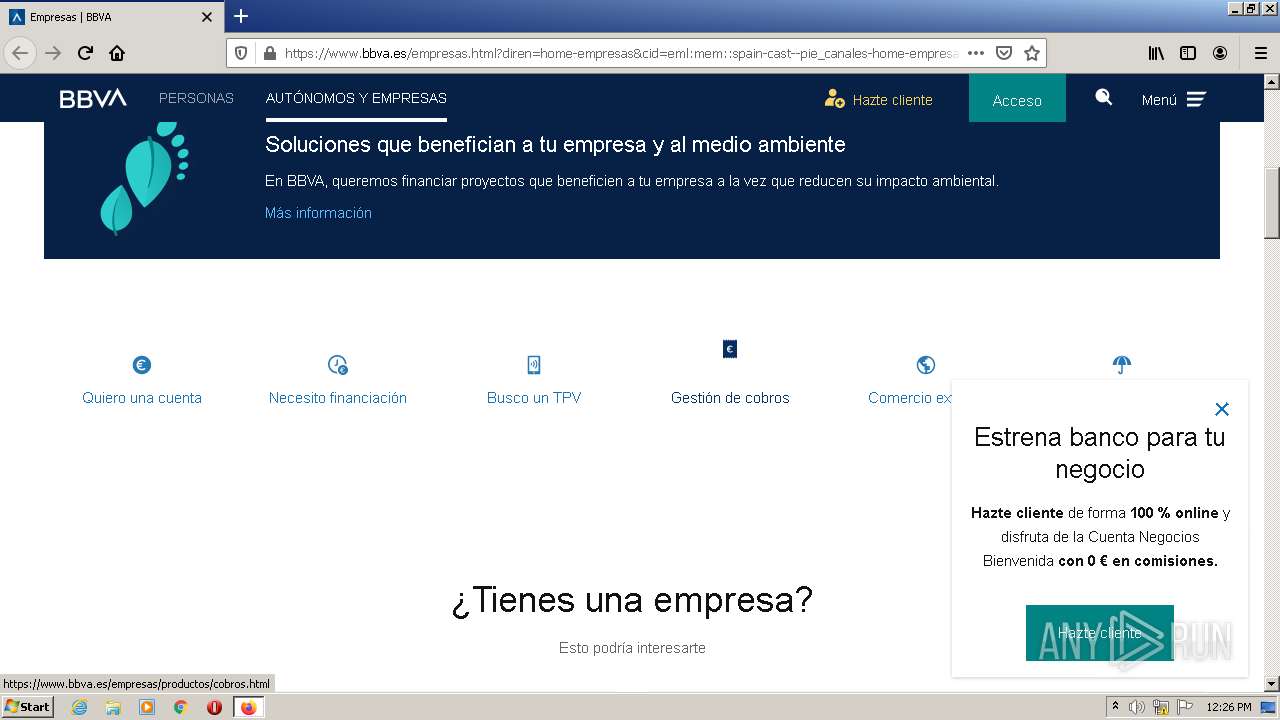Click the taskbar clock 12:26 PM
This screenshot has height=720, width=1280.
pos(1229,707)
